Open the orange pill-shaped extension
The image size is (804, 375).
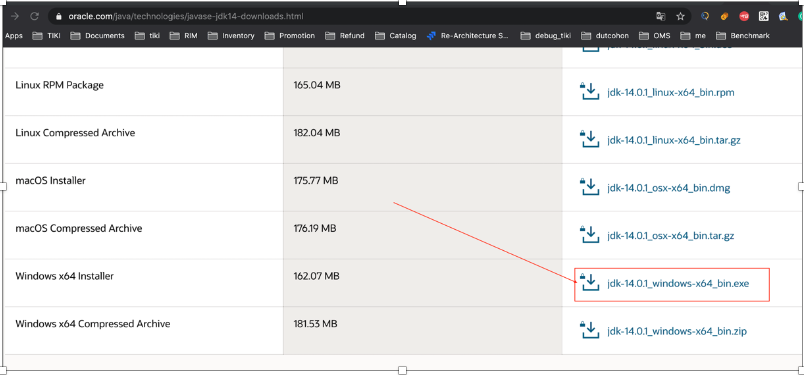[725, 16]
